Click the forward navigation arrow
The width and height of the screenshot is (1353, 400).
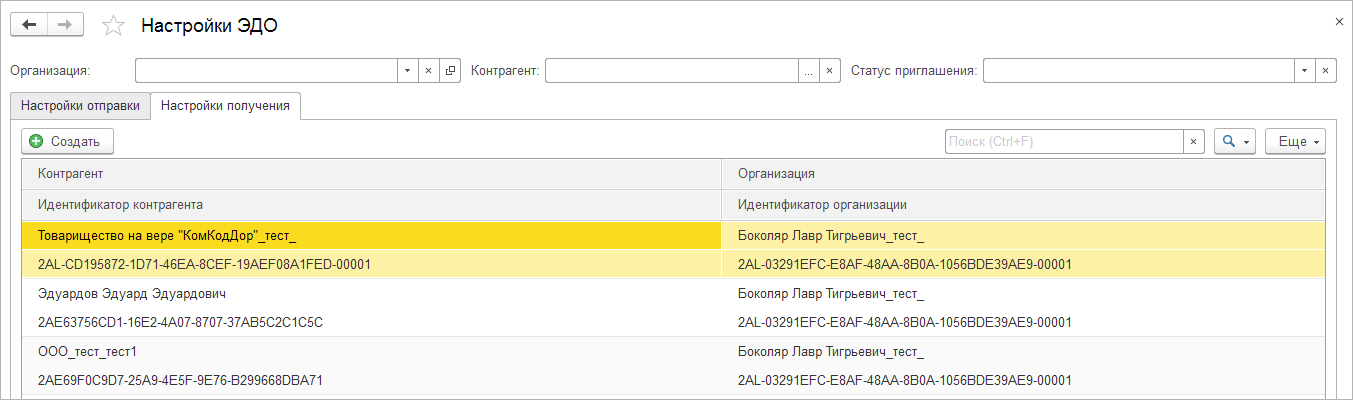pyautogui.click(x=64, y=25)
